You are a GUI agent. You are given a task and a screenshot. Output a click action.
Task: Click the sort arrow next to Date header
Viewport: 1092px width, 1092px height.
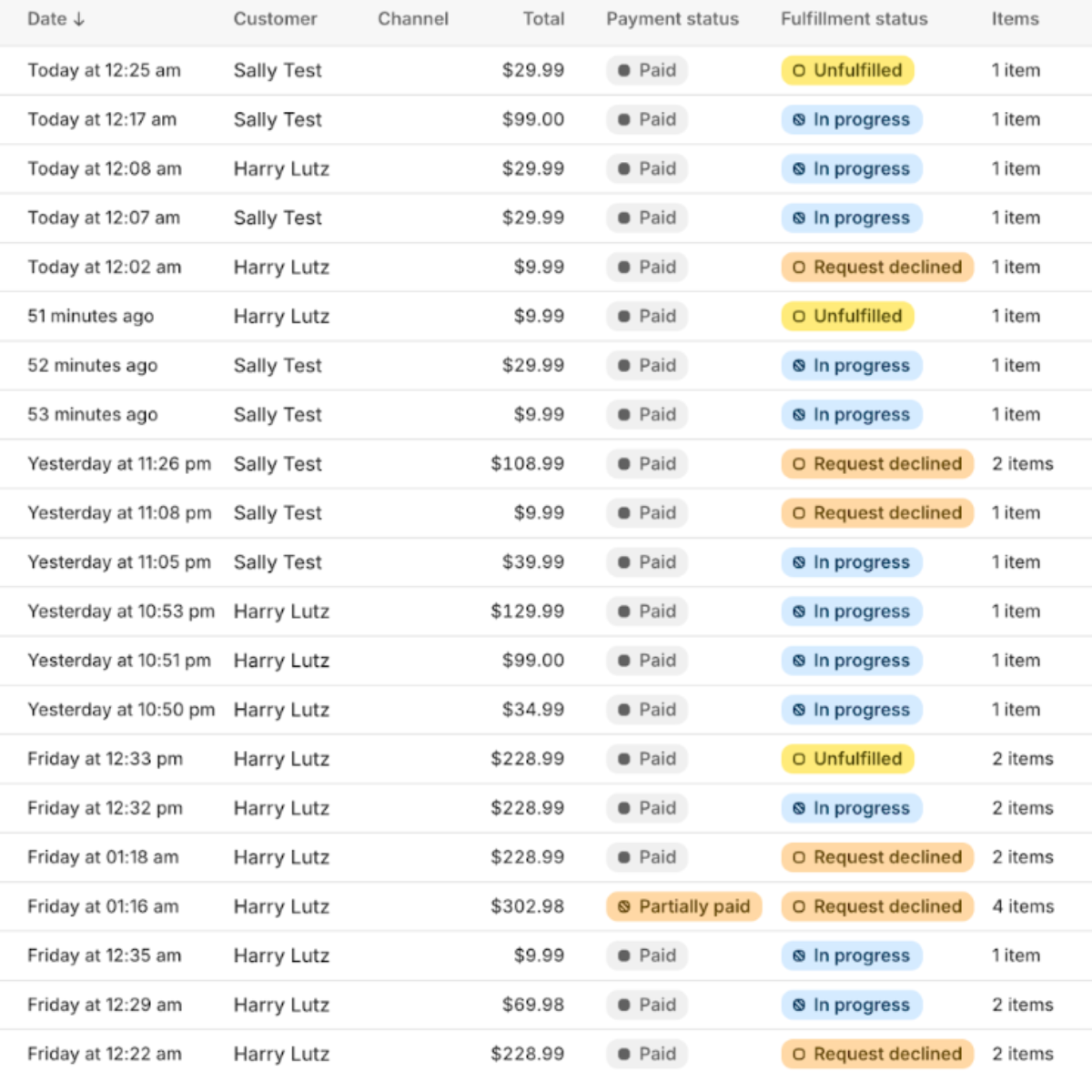79,19
